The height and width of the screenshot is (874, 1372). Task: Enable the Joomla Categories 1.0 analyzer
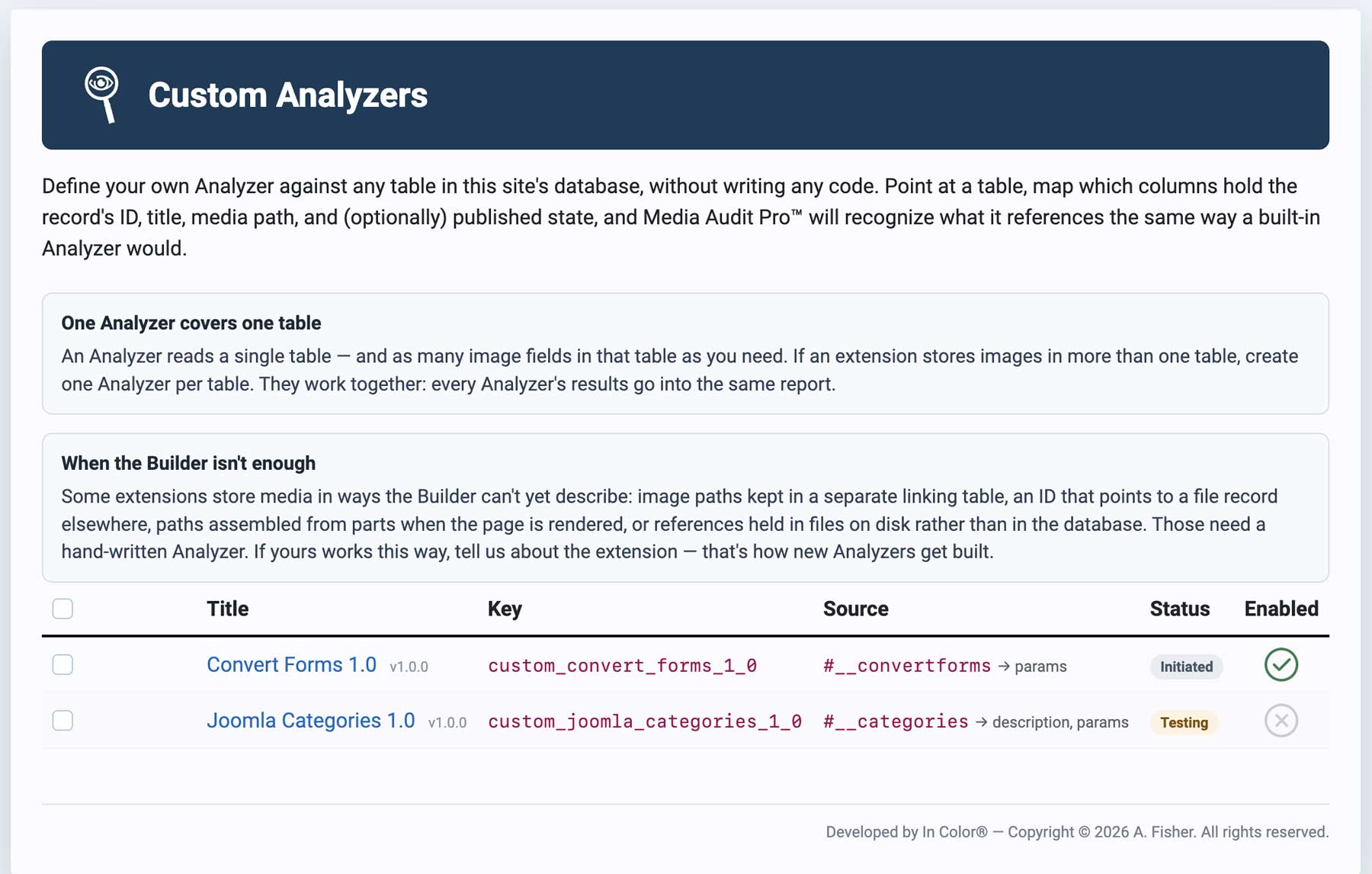point(1281,721)
